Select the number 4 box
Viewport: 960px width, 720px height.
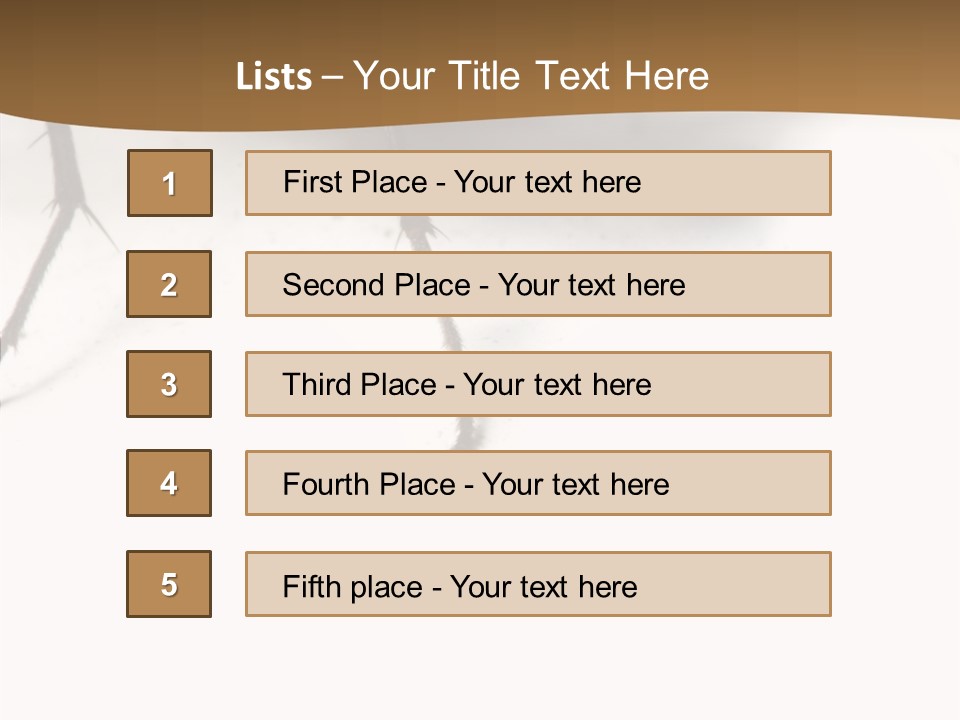[169, 483]
